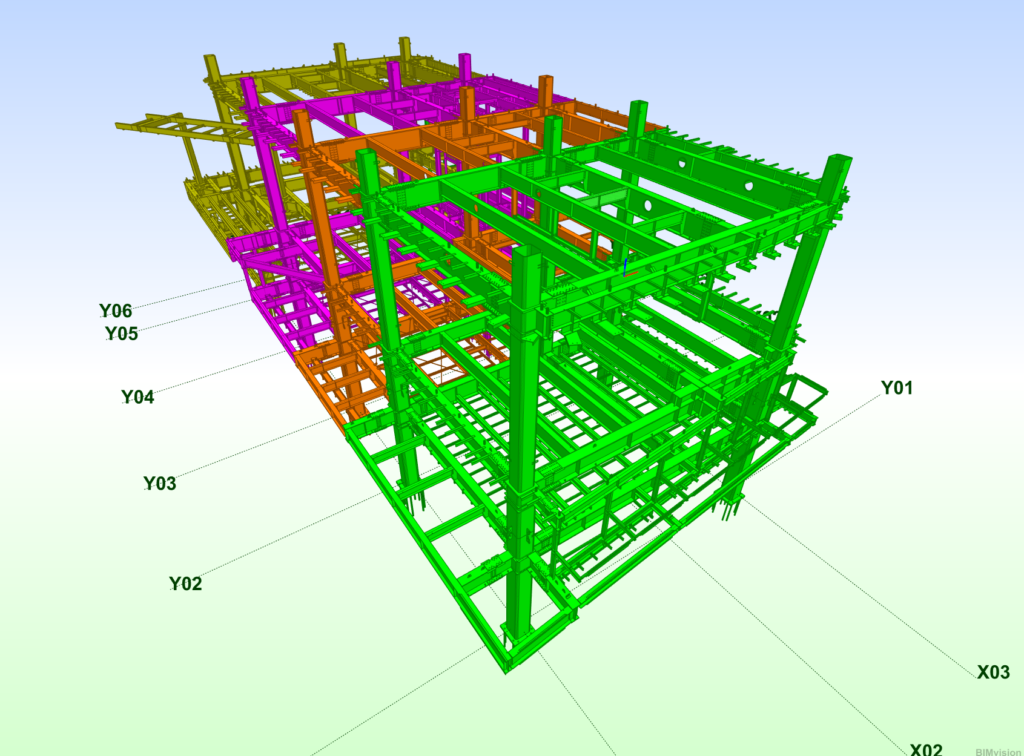Select the X02 grid axis label
This screenshot has height=756, width=1024.
(x=926, y=748)
